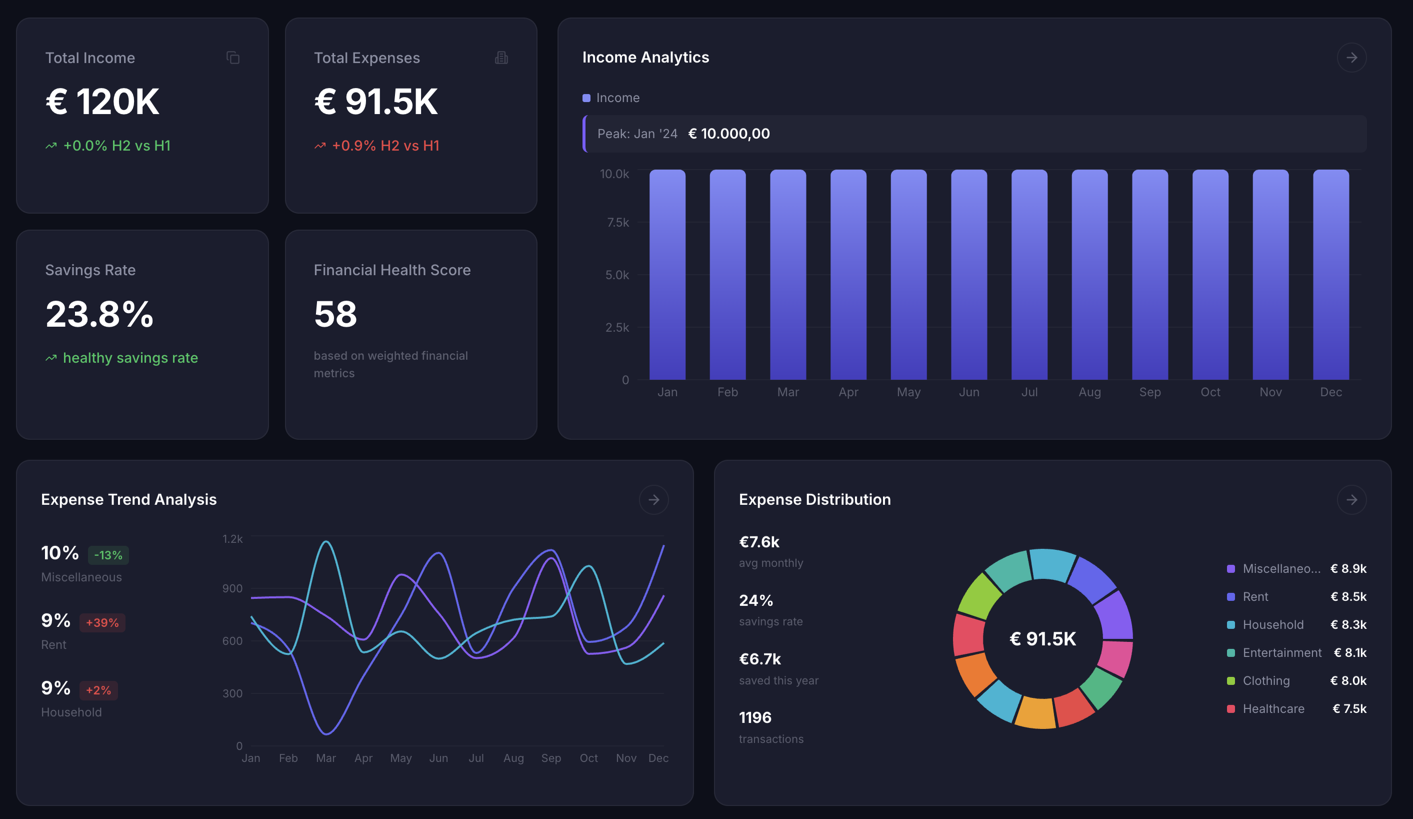Click the +39% Rent change badge
The height and width of the screenshot is (819, 1413).
102,623
